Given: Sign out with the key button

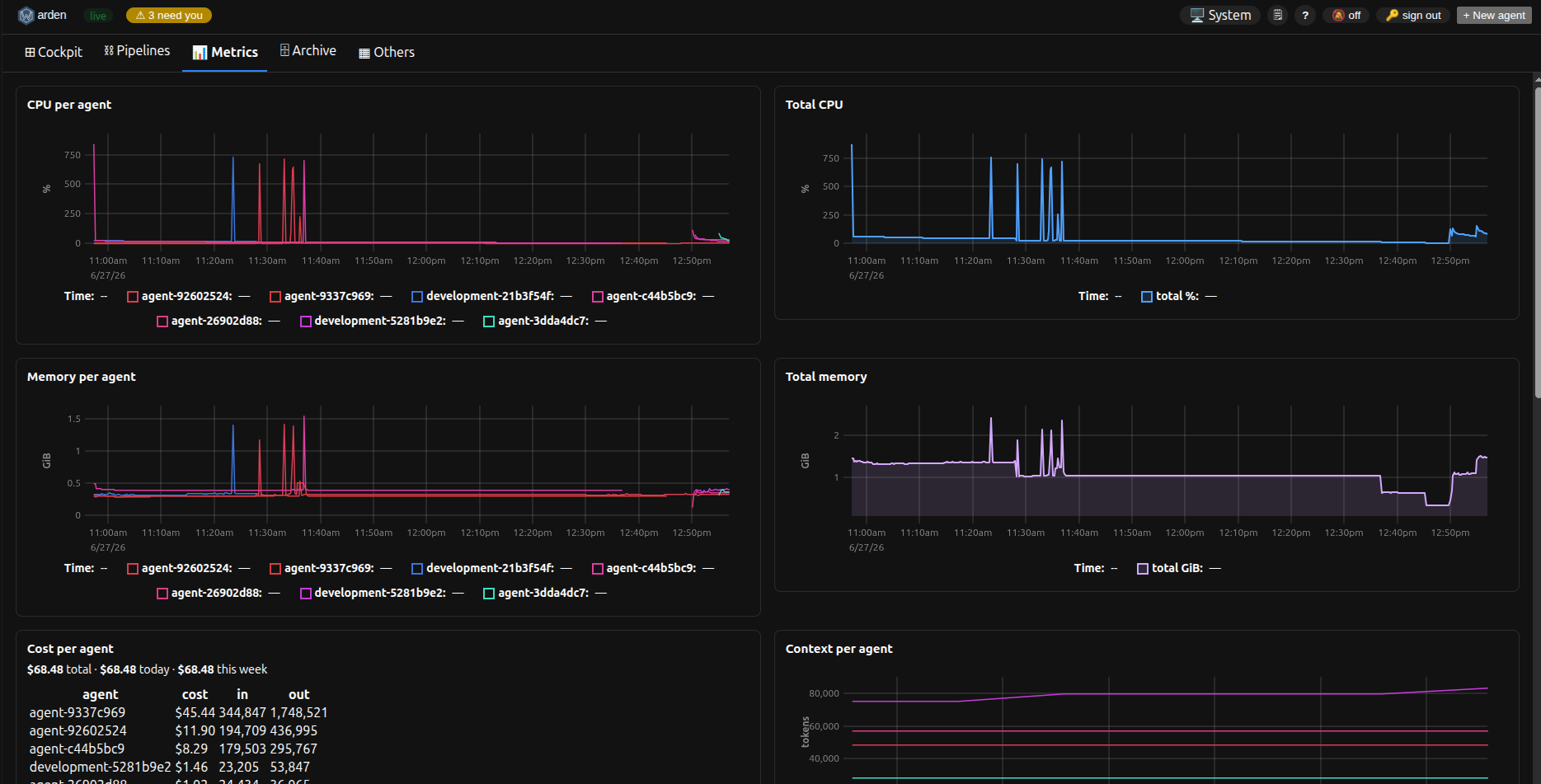Looking at the screenshot, I should point(1413,15).
